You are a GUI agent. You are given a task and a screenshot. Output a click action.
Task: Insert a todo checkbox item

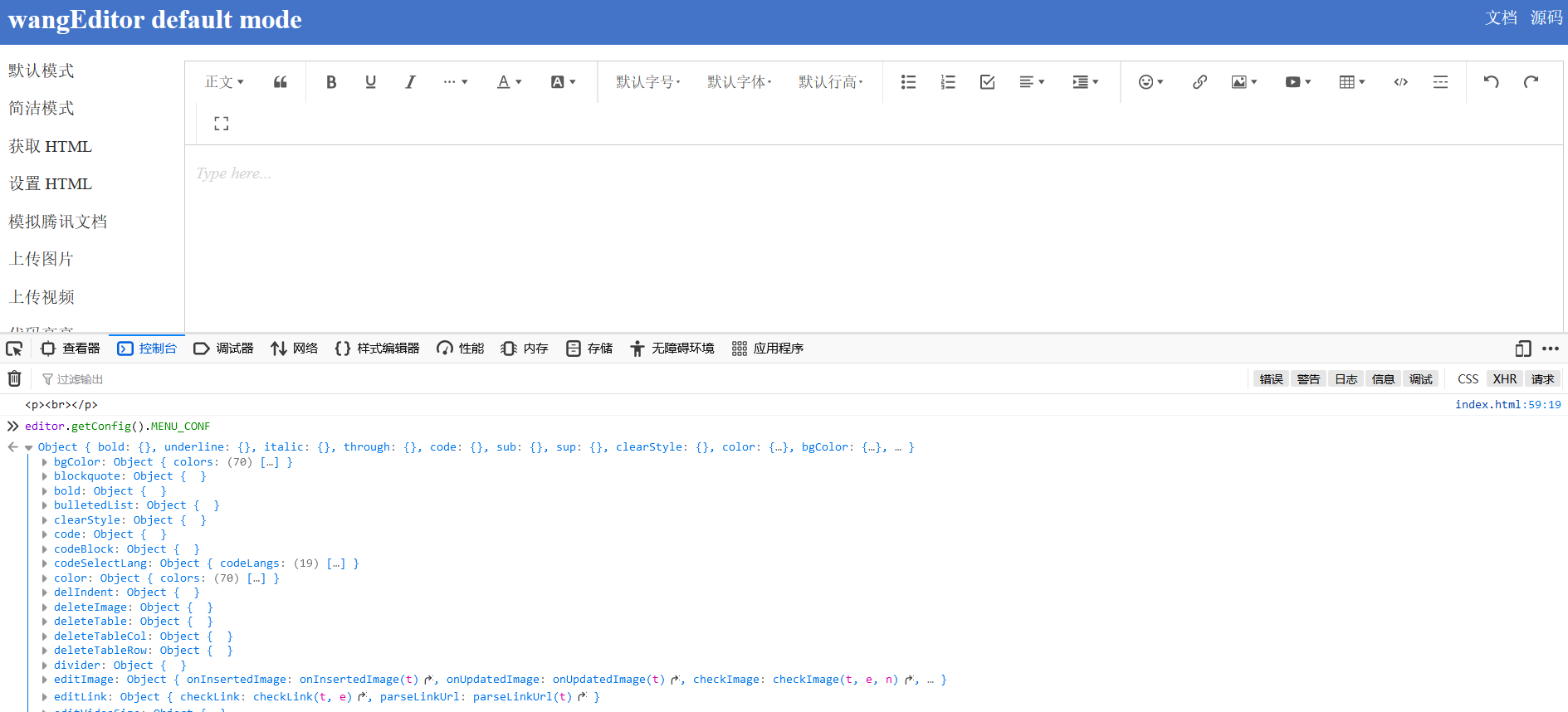[x=987, y=82]
